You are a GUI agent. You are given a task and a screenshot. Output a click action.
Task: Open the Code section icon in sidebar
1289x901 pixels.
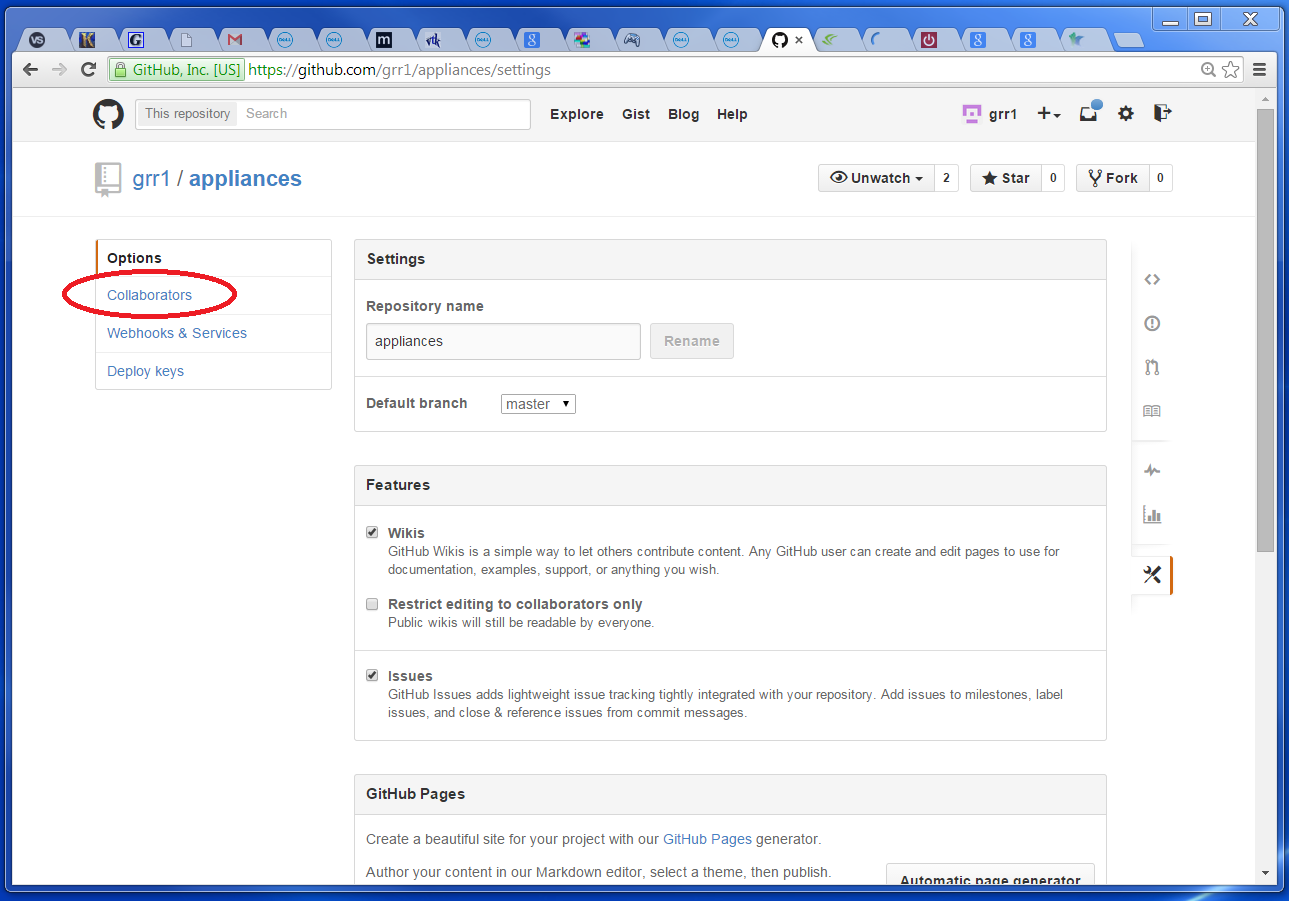coord(1152,280)
